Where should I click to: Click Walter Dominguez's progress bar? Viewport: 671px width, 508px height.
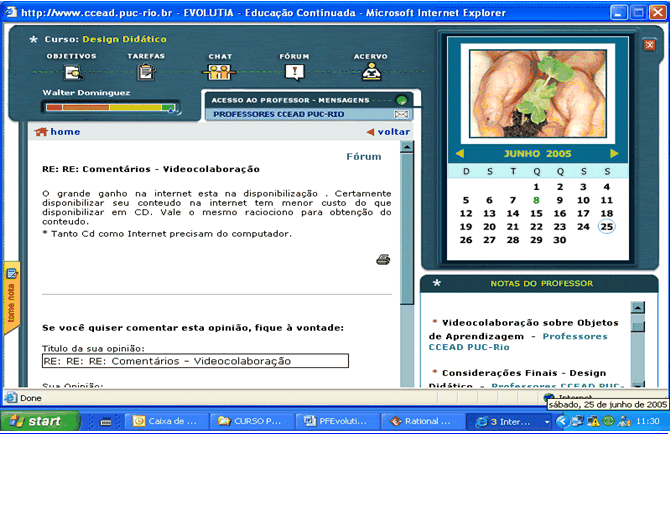point(110,107)
